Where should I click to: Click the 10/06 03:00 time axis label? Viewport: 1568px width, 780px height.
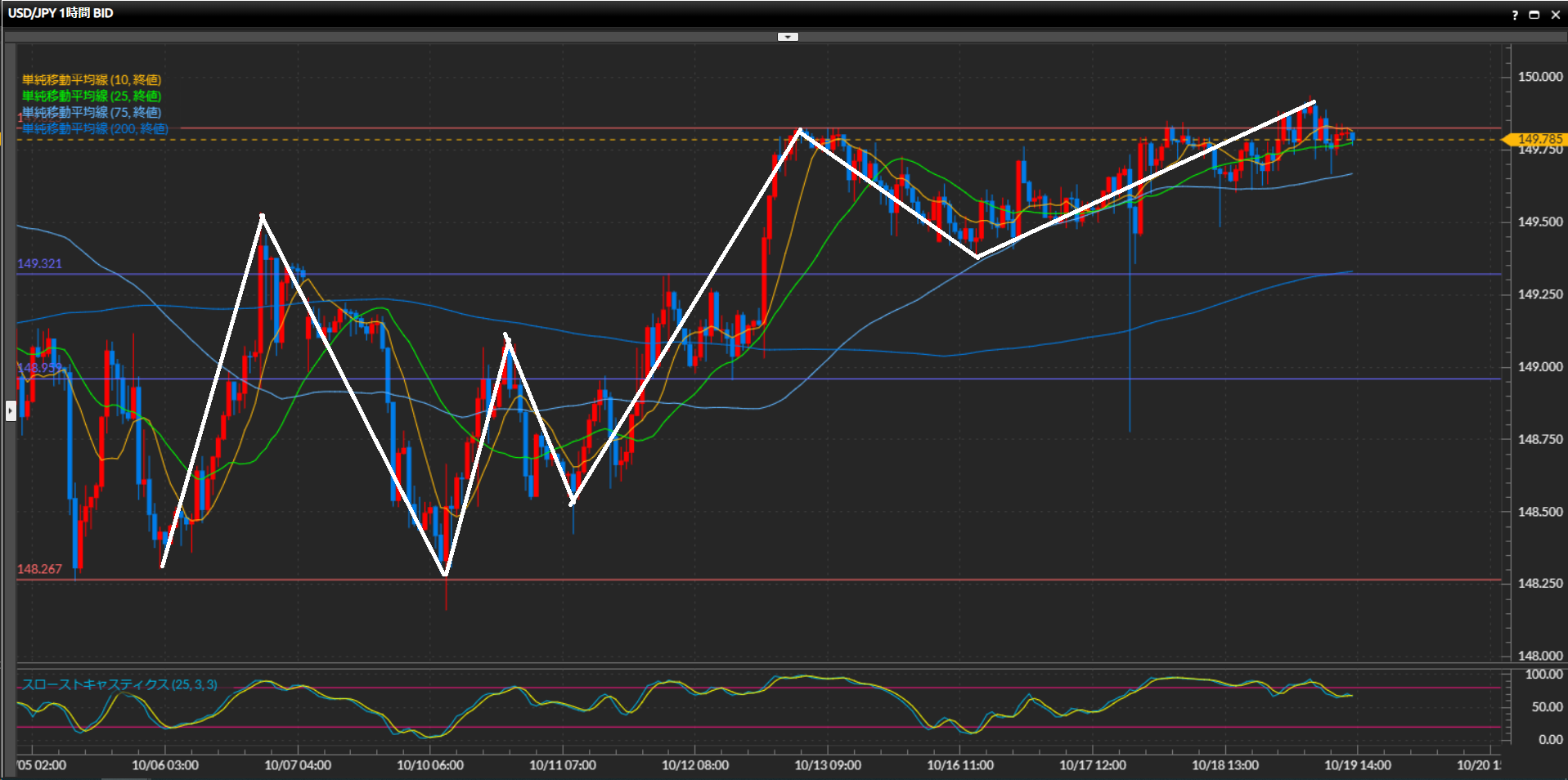tap(165, 765)
